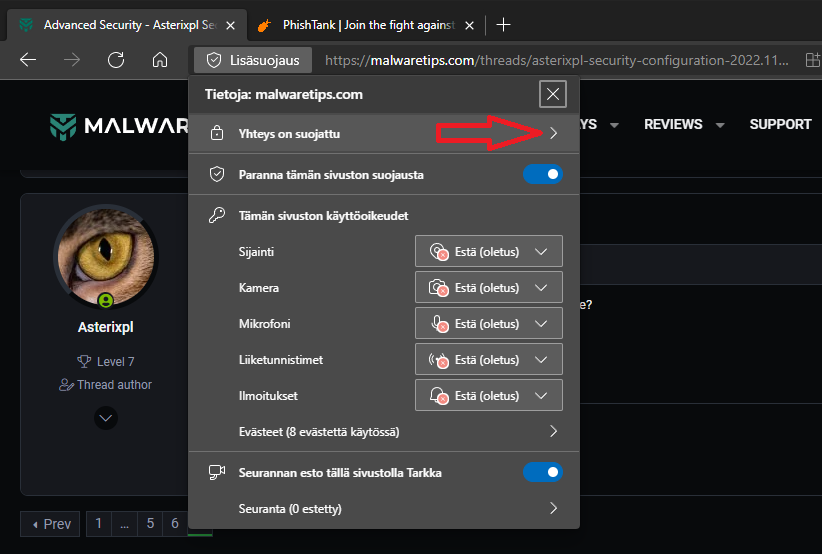Reload the page with refresh icon
Viewport: 822px width, 554px height.
click(116, 60)
